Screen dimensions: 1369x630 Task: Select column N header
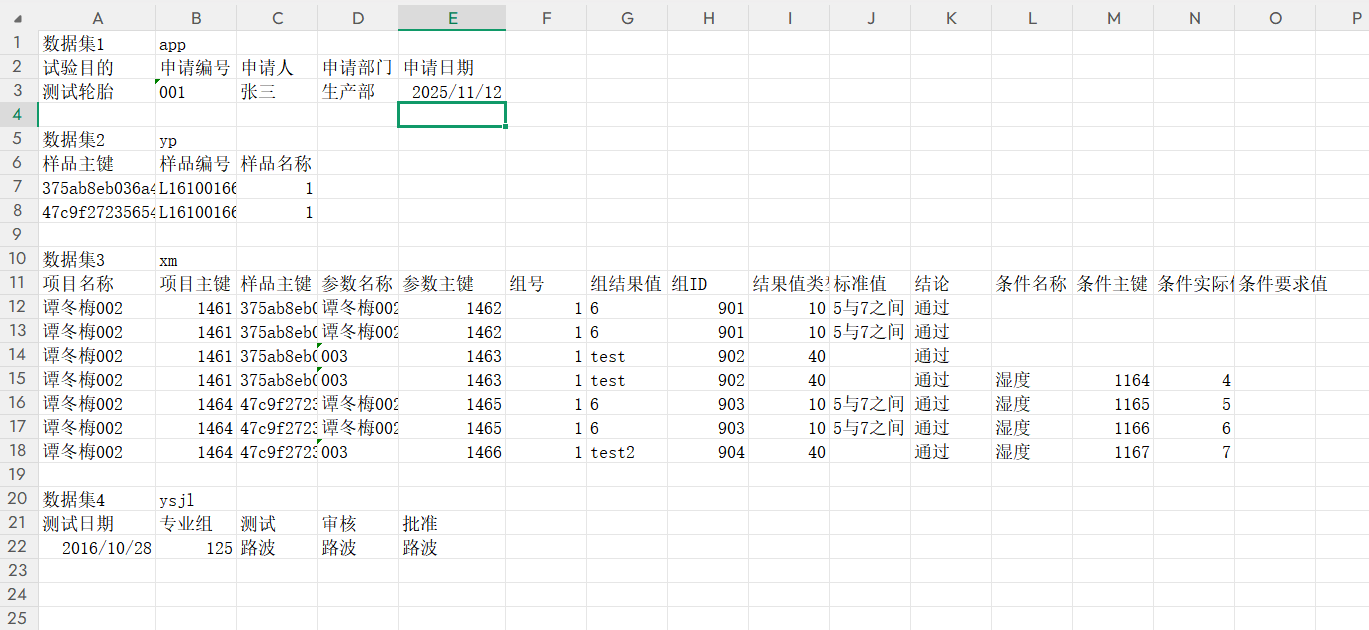click(1194, 18)
